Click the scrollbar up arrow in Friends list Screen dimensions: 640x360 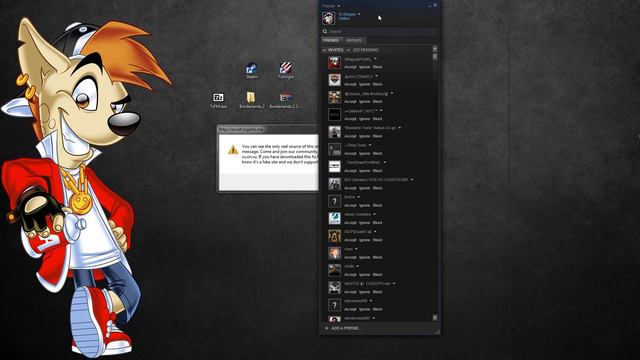435,49
